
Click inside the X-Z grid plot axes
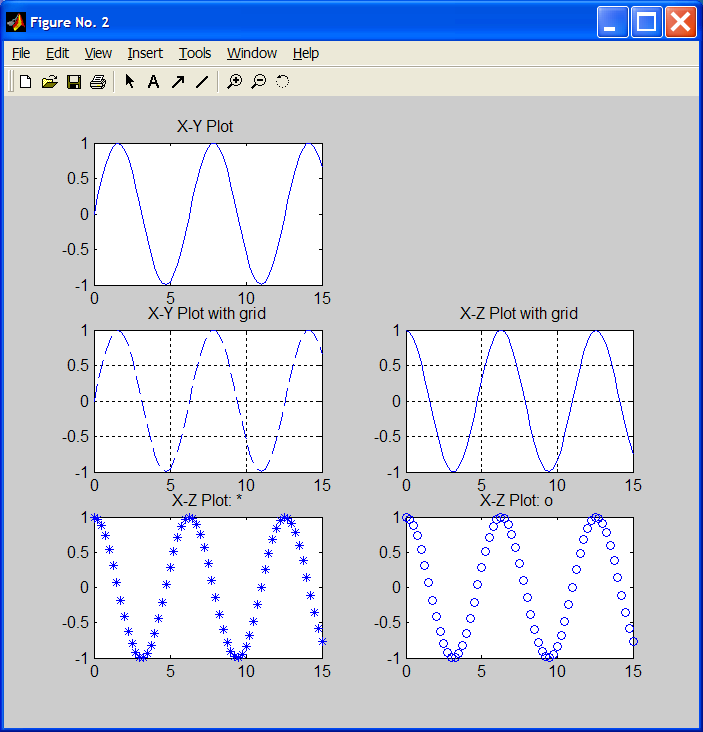(520, 401)
